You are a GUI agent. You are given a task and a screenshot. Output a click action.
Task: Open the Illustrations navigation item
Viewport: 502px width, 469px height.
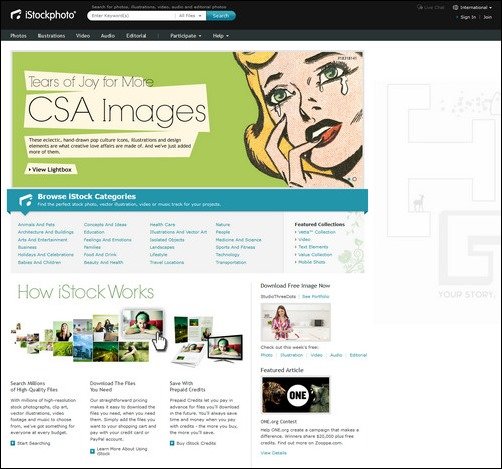pyautogui.click(x=51, y=36)
